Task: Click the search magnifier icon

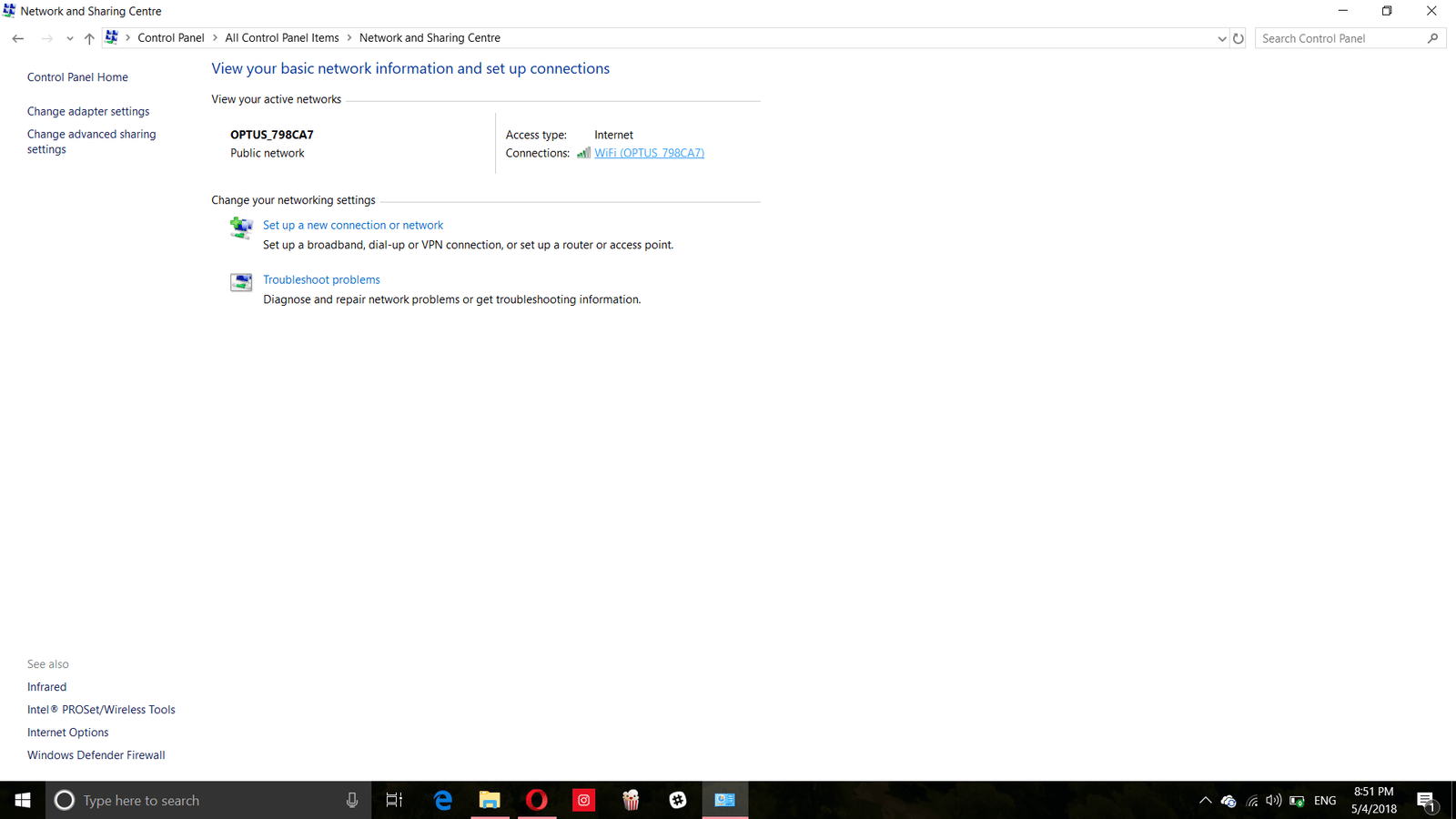Action: coord(1433,38)
